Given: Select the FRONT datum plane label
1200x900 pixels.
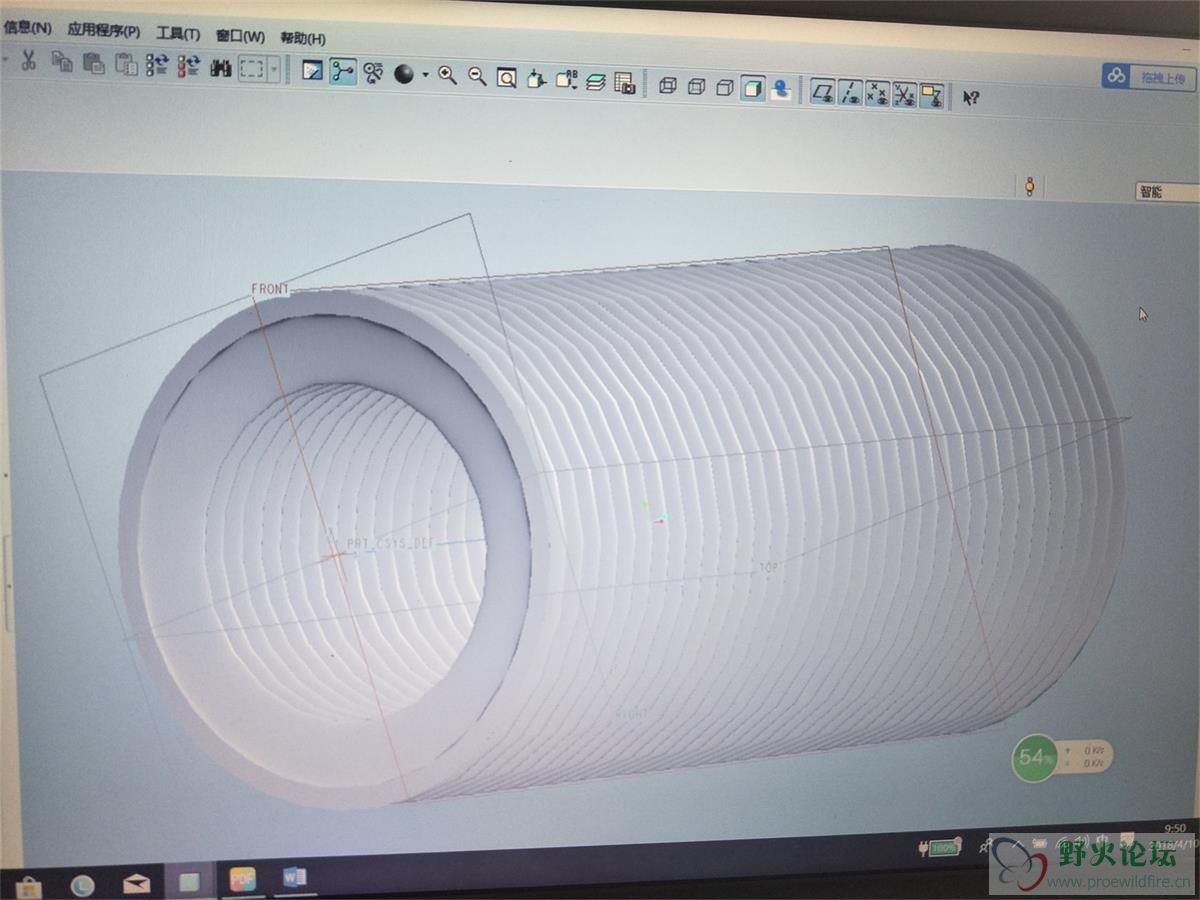Looking at the screenshot, I should pyautogui.click(x=269, y=289).
